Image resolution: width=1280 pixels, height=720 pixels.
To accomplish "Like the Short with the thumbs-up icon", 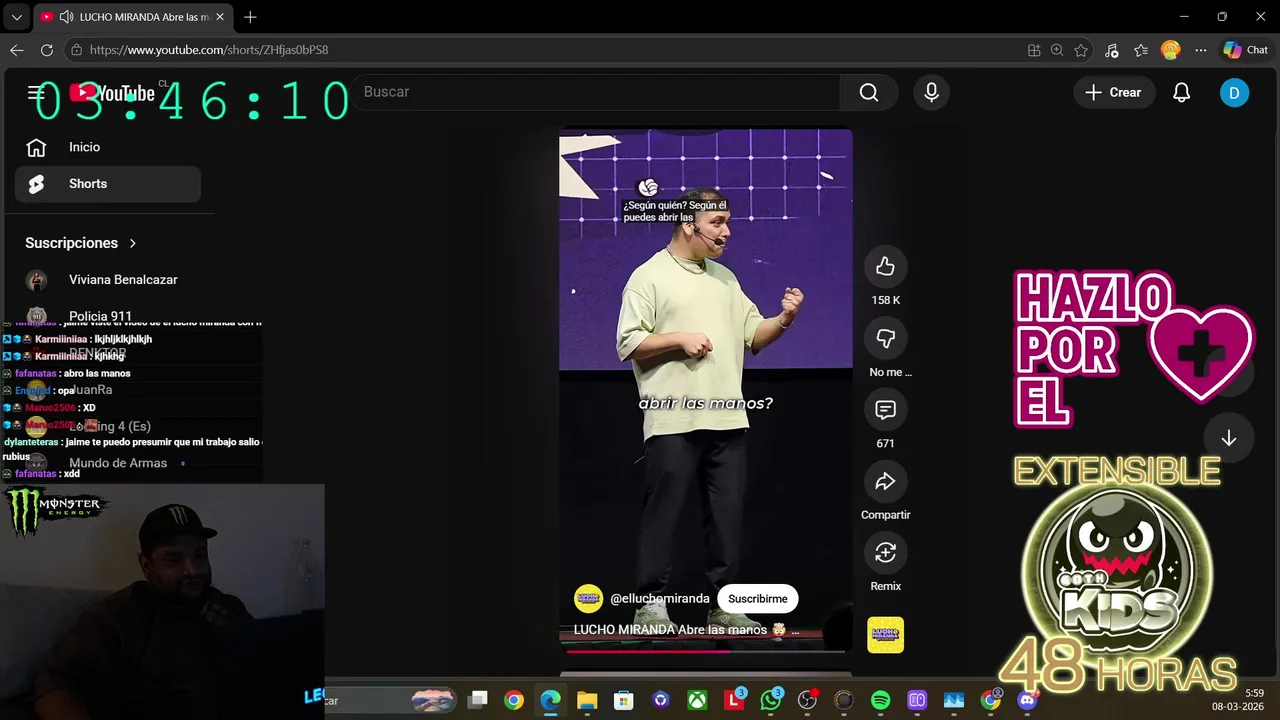I will pos(885,266).
